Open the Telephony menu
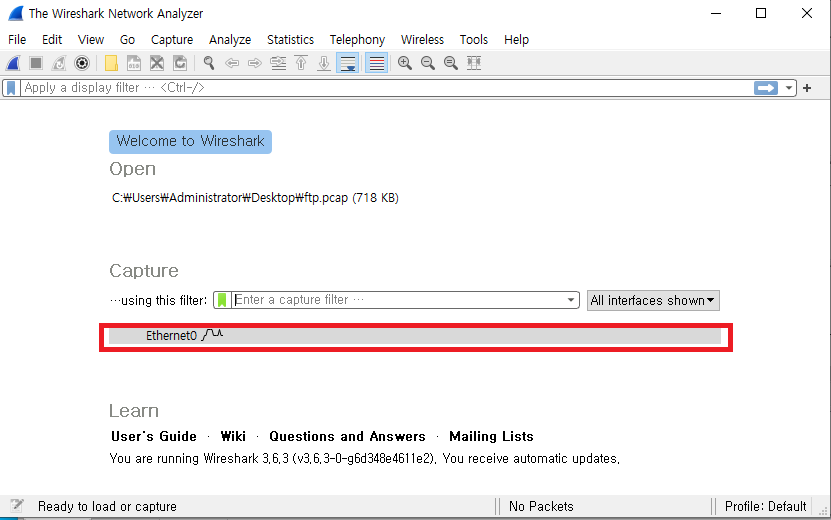 (x=357, y=40)
